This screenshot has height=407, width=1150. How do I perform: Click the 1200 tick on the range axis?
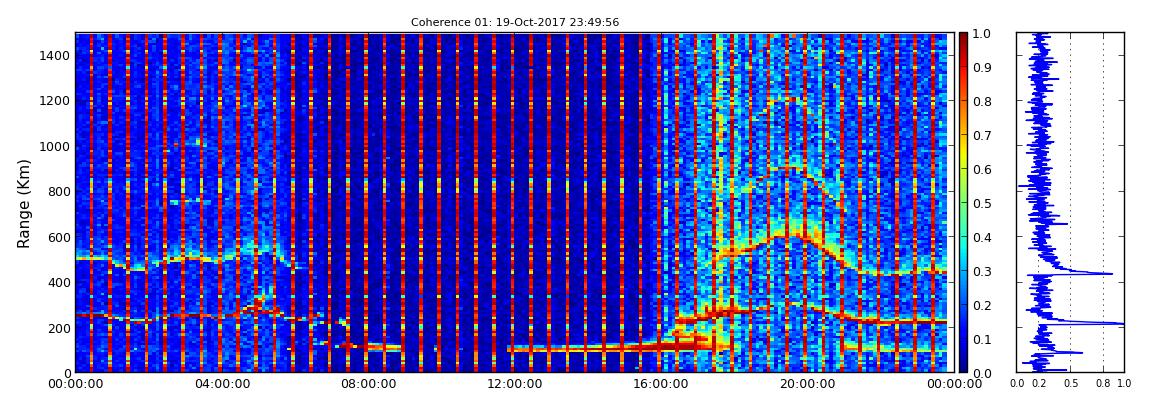pos(56,100)
